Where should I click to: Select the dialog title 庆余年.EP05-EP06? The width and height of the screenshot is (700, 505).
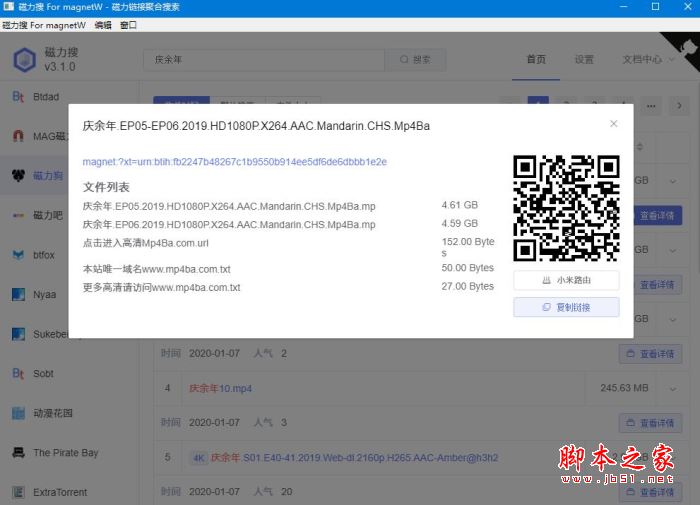pos(256,126)
